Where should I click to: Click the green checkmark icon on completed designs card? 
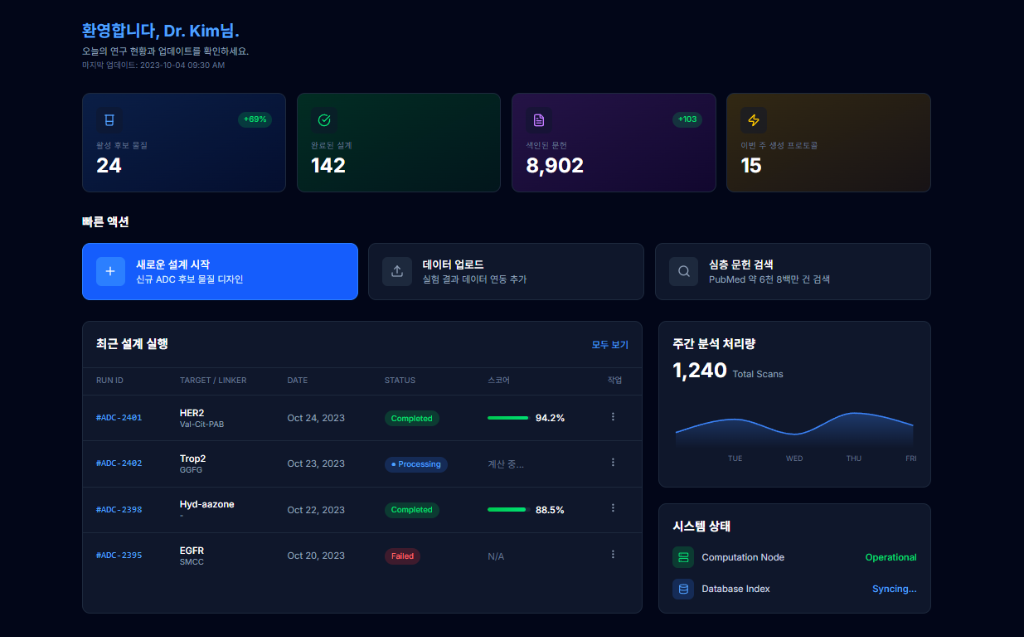[x=324, y=120]
